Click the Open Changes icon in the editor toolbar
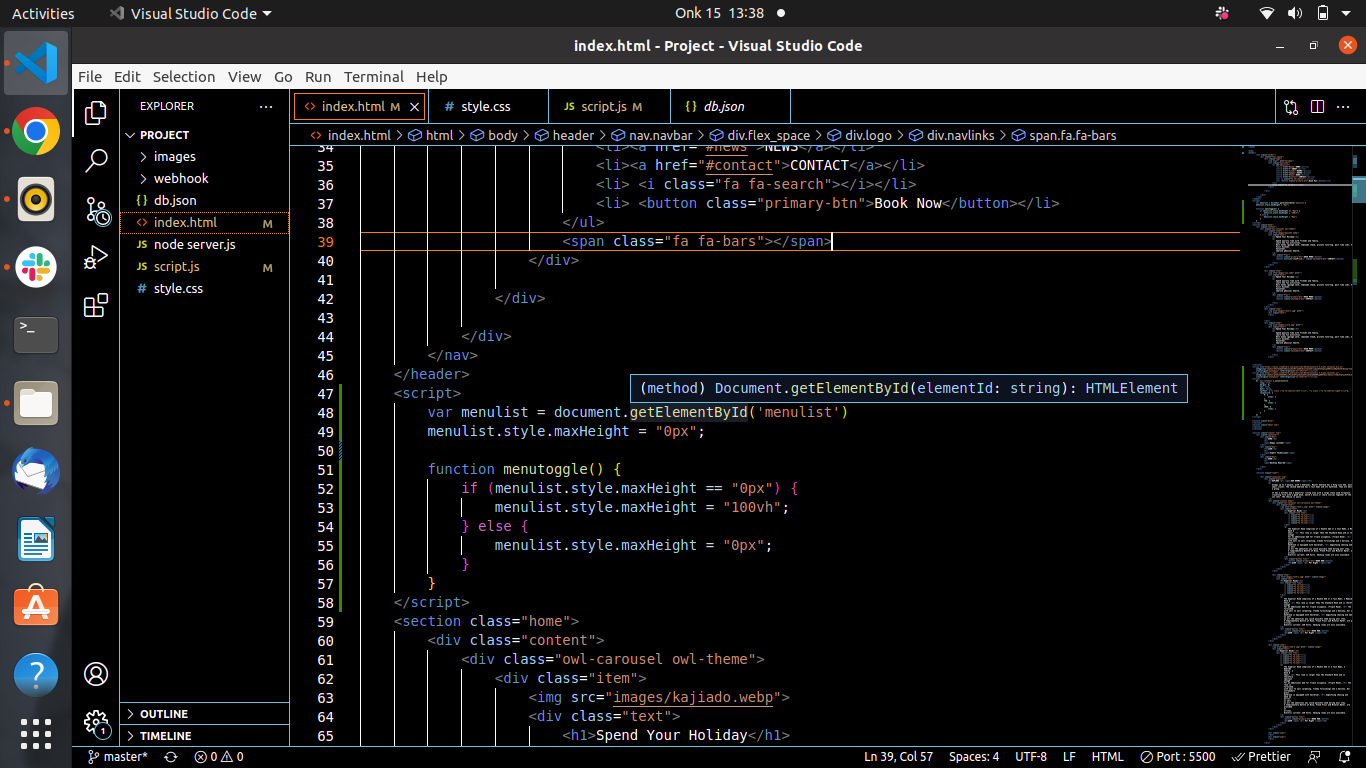The height and width of the screenshot is (768, 1366). pos(1291,107)
